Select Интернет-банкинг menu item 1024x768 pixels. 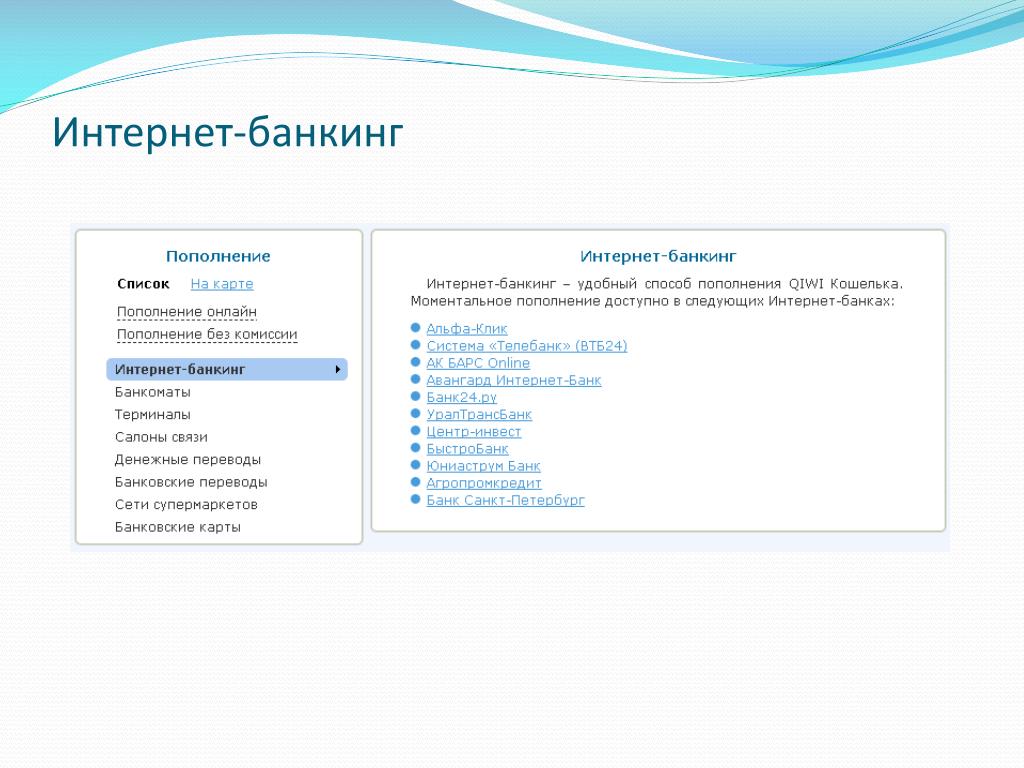click(227, 369)
